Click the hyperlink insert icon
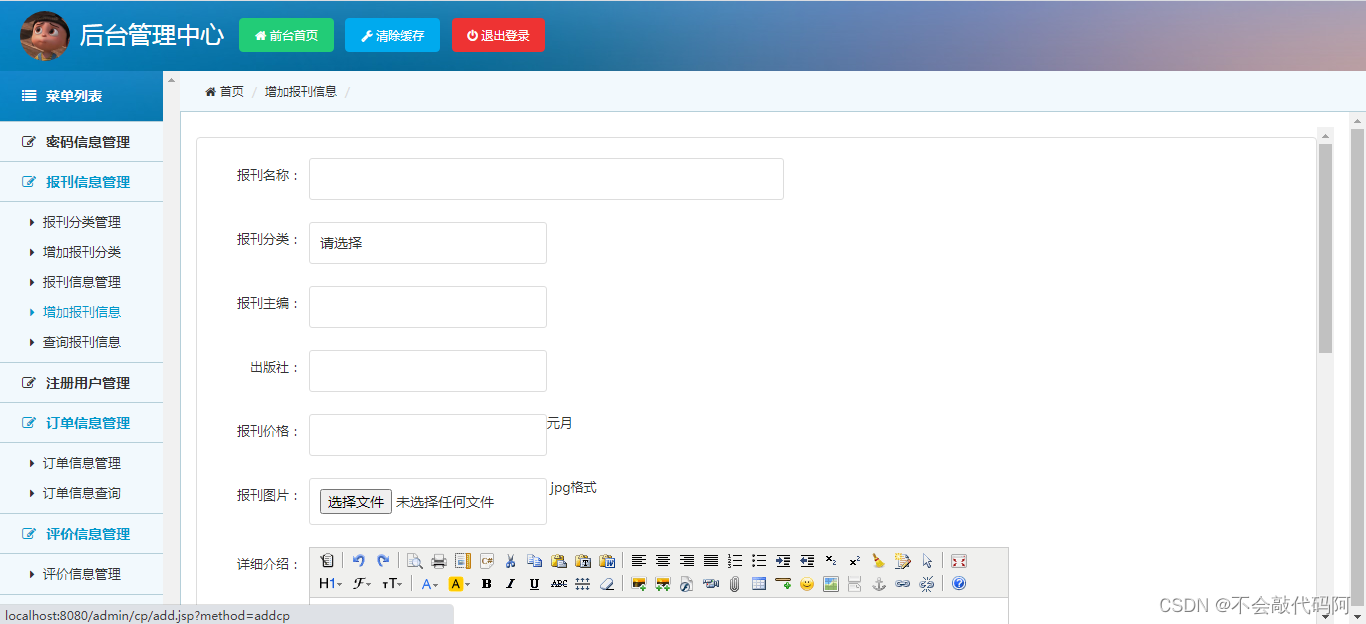1366x624 pixels. pyautogui.click(x=903, y=584)
